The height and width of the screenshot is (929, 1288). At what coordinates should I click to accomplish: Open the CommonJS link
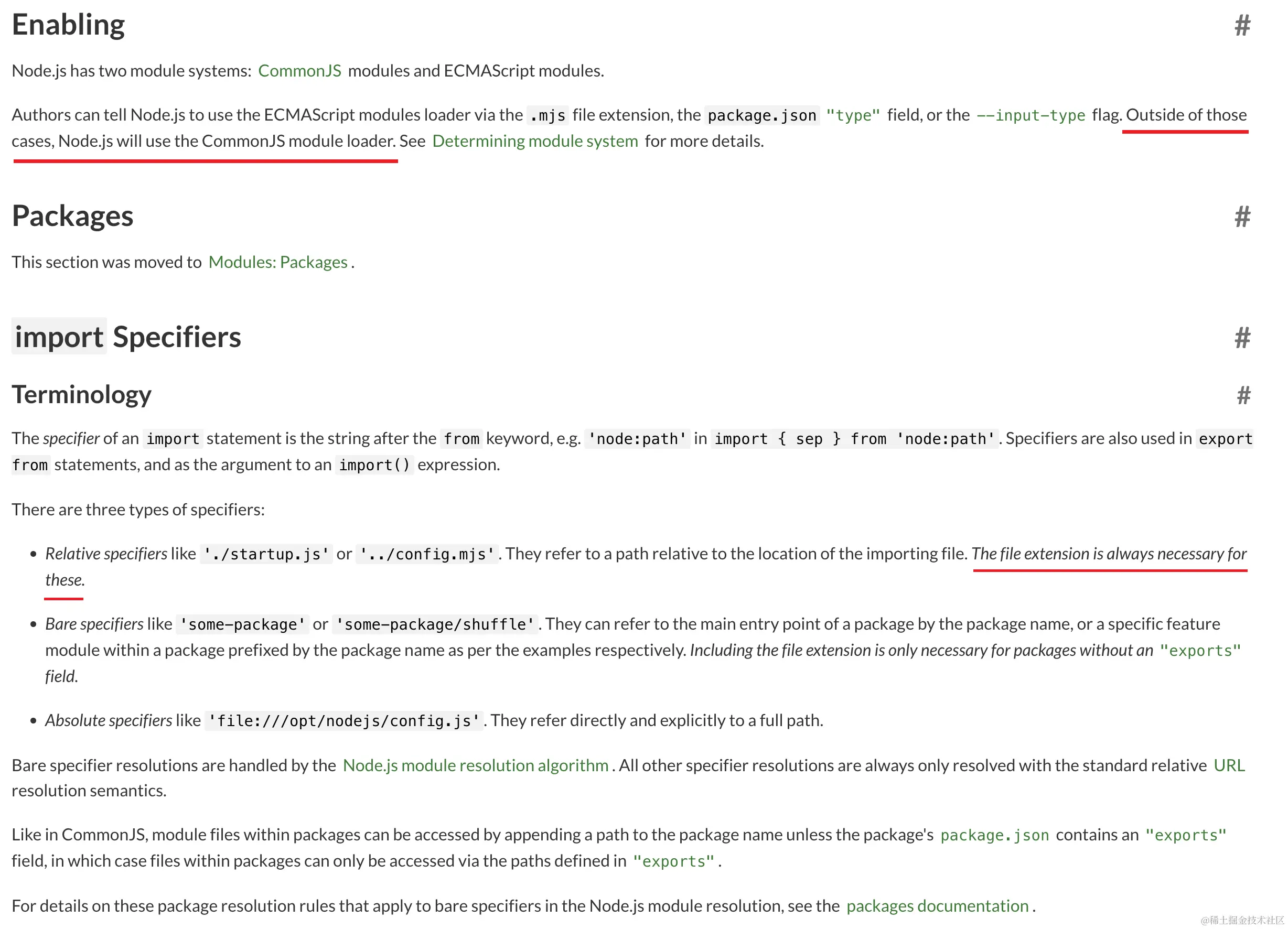pos(300,70)
